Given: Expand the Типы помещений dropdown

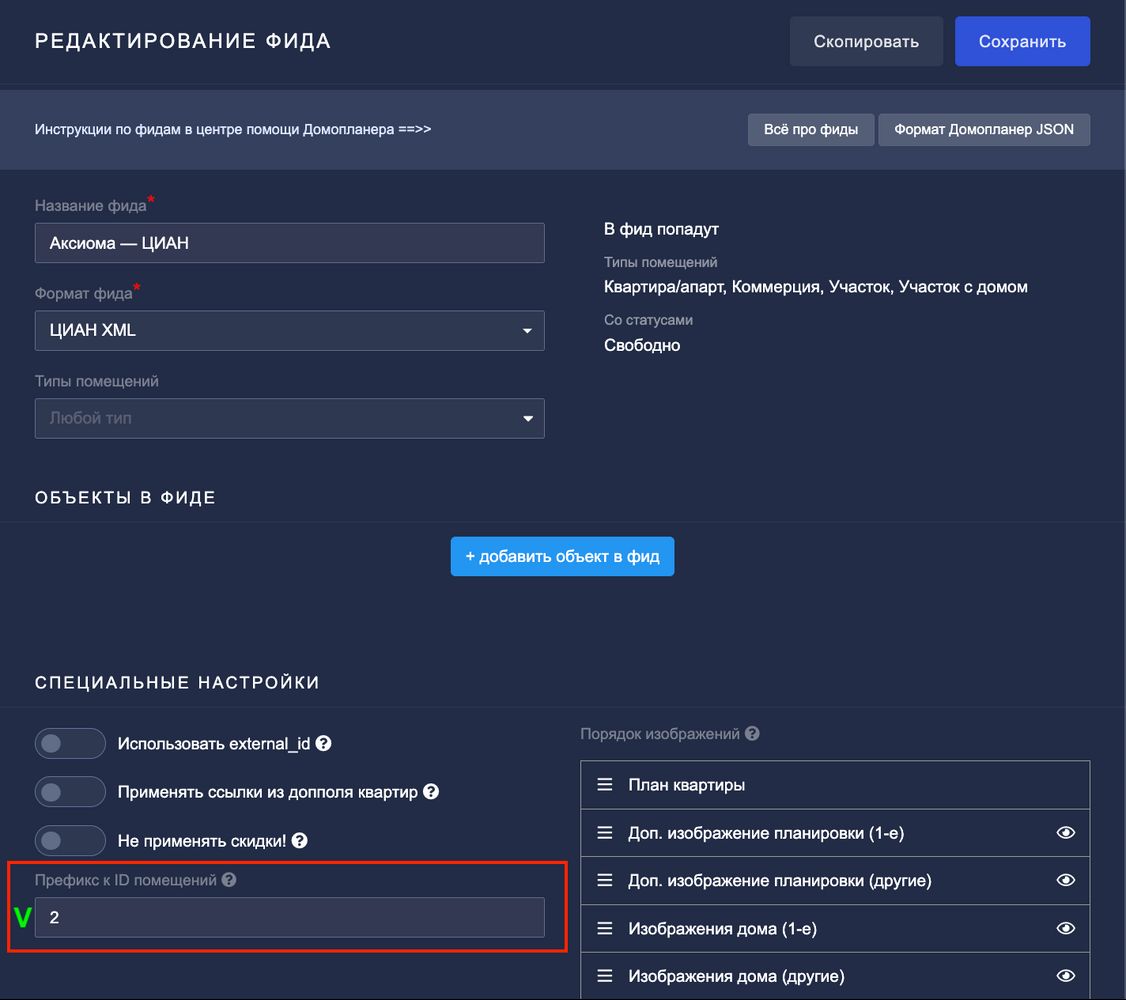Looking at the screenshot, I should pyautogui.click(x=289, y=419).
